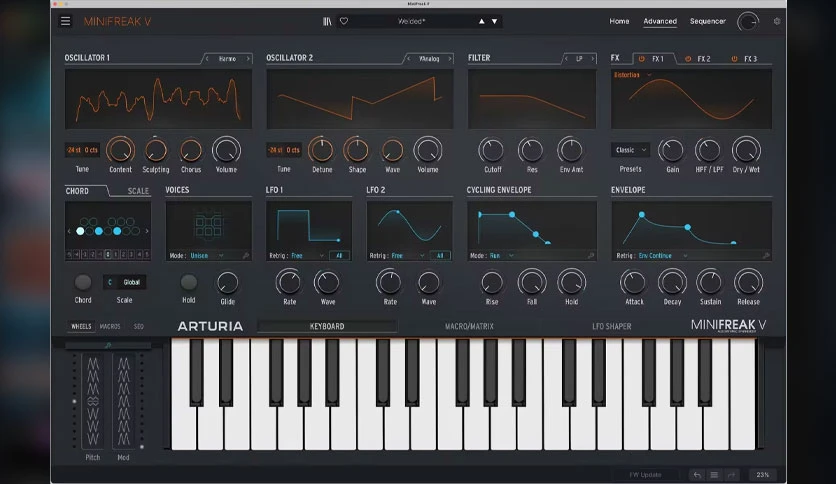
Task: Open LFO 1 Retrig Free dropdown
Action: click(x=307, y=256)
